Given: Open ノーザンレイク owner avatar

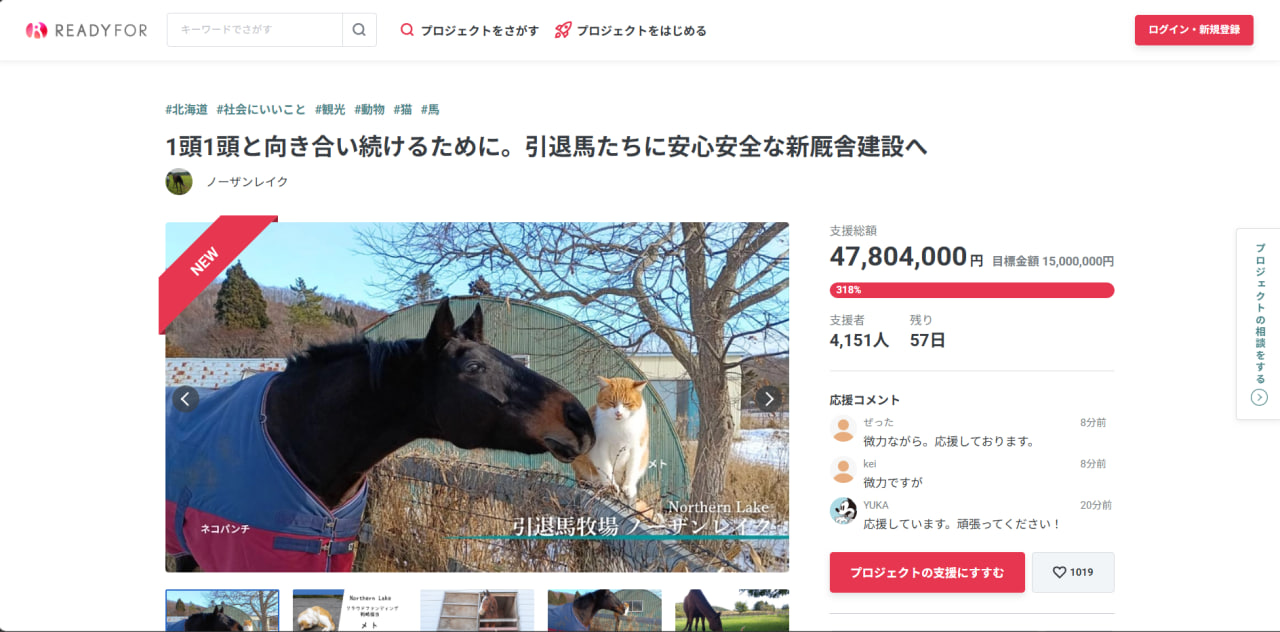Looking at the screenshot, I should coord(179,181).
